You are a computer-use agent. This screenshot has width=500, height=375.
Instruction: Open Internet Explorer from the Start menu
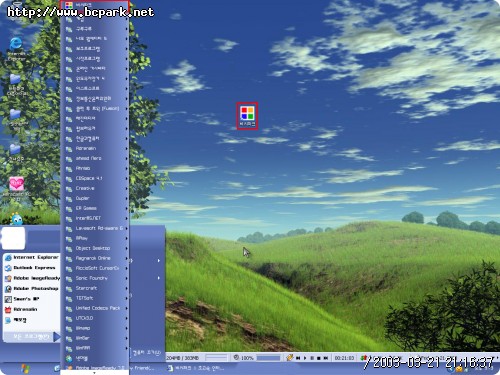[x=32, y=257]
